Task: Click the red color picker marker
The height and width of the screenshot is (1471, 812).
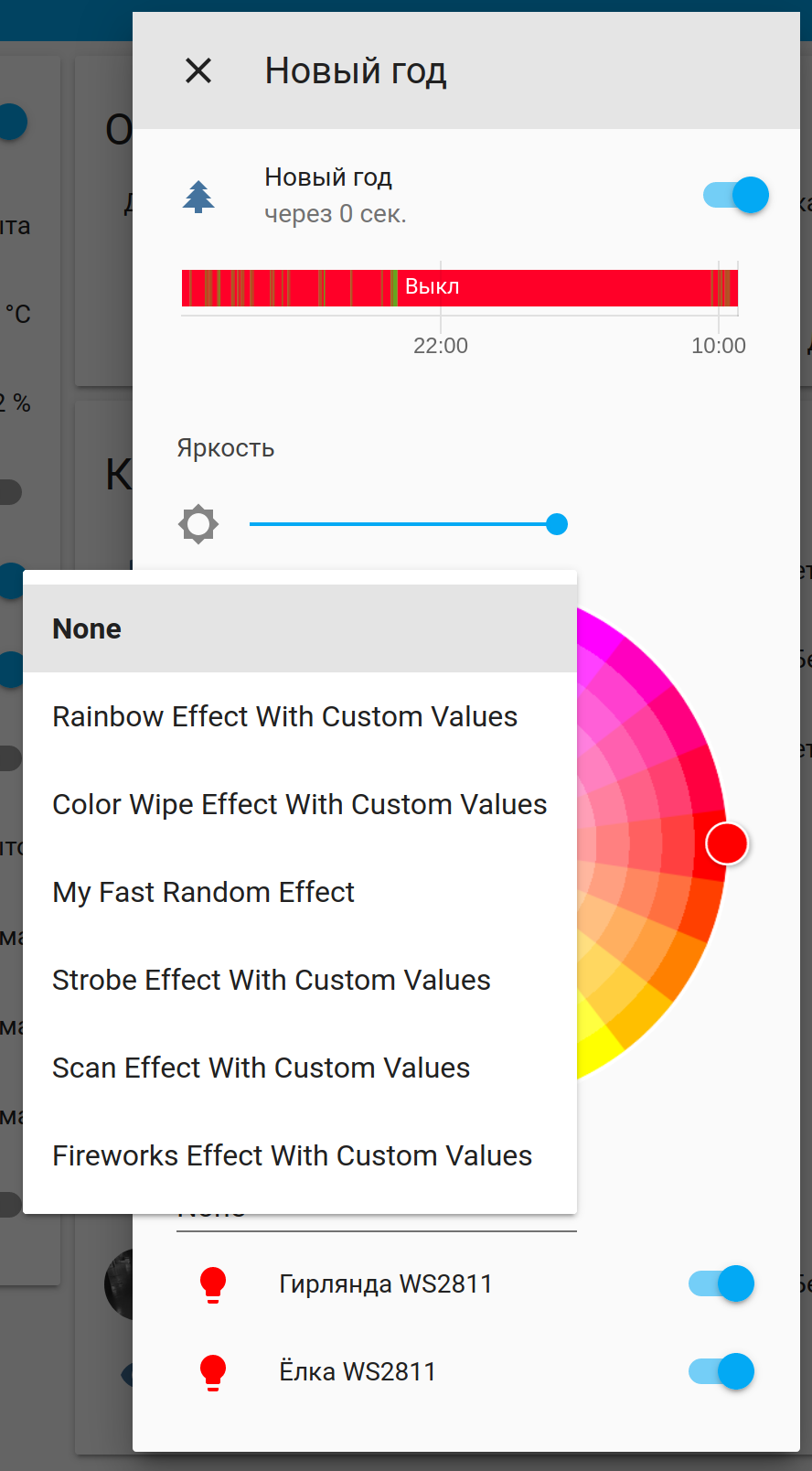Action: click(x=727, y=843)
